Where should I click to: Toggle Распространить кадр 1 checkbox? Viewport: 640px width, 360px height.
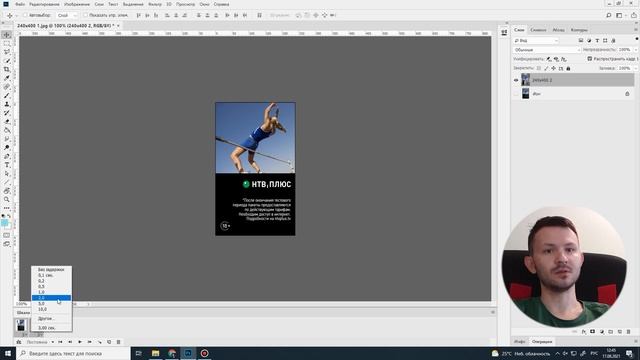click(x=589, y=59)
